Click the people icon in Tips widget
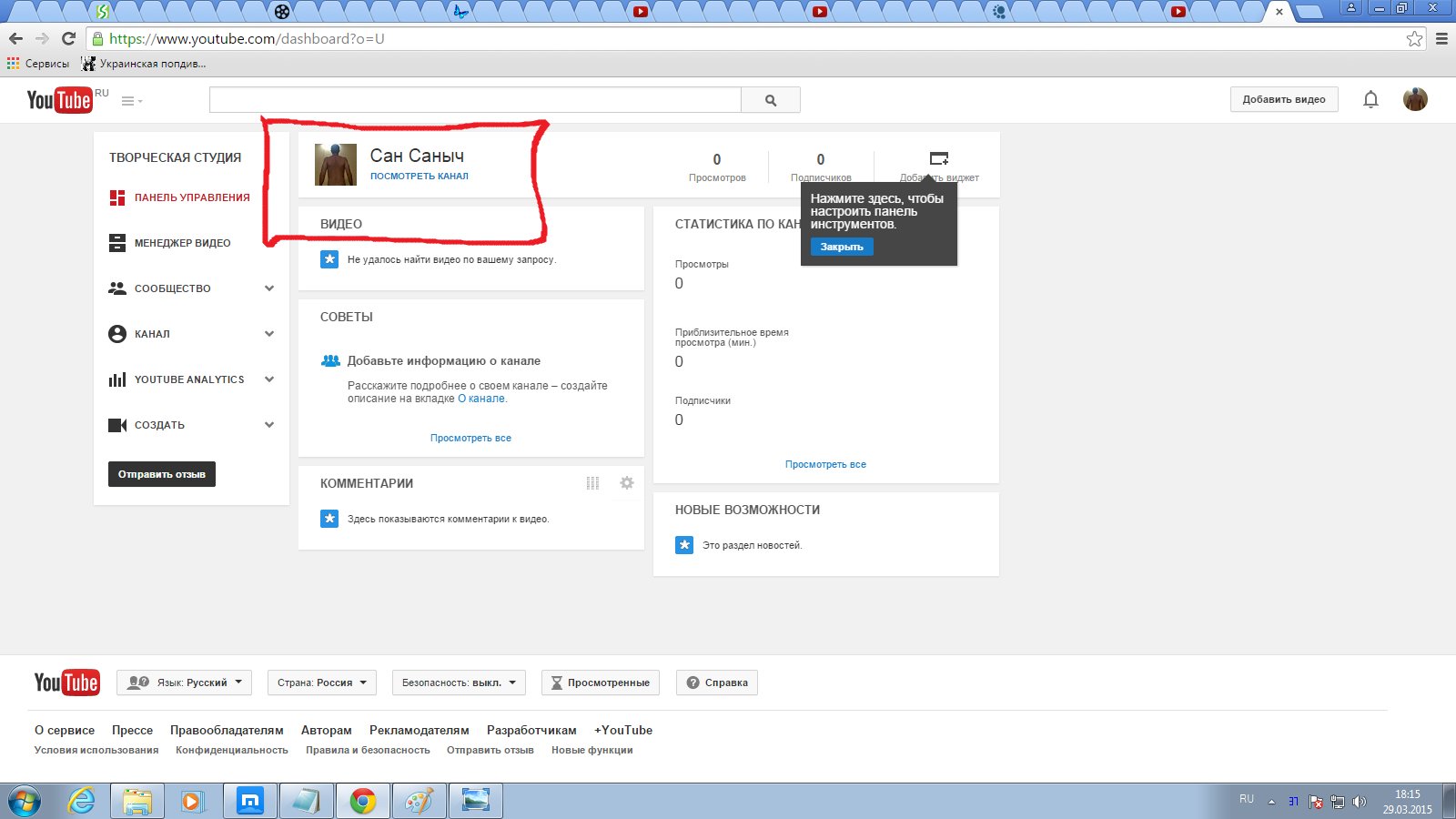This screenshot has width=1456, height=819. [x=330, y=361]
